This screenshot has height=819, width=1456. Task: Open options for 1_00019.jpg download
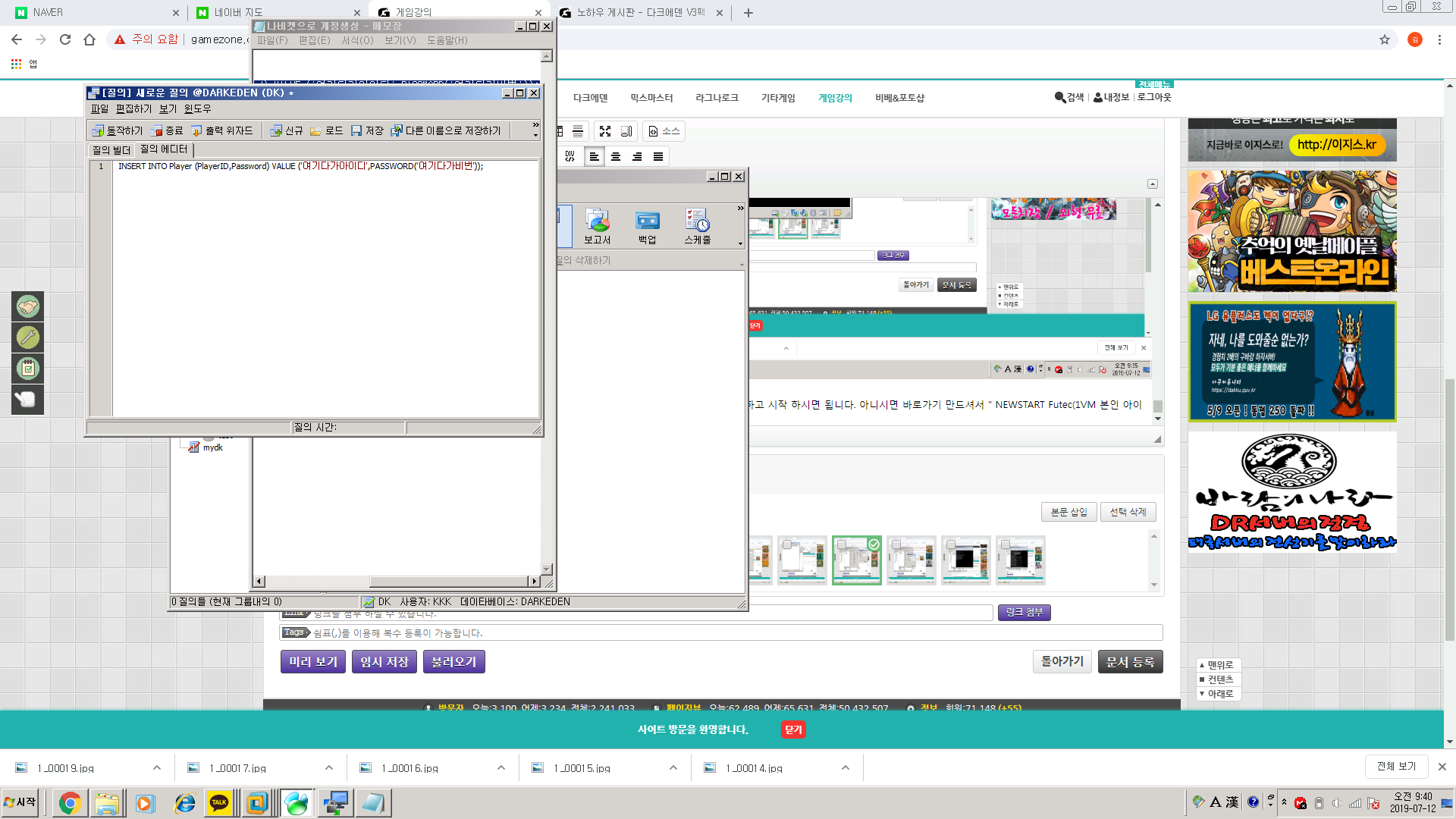pyautogui.click(x=157, y=767)
